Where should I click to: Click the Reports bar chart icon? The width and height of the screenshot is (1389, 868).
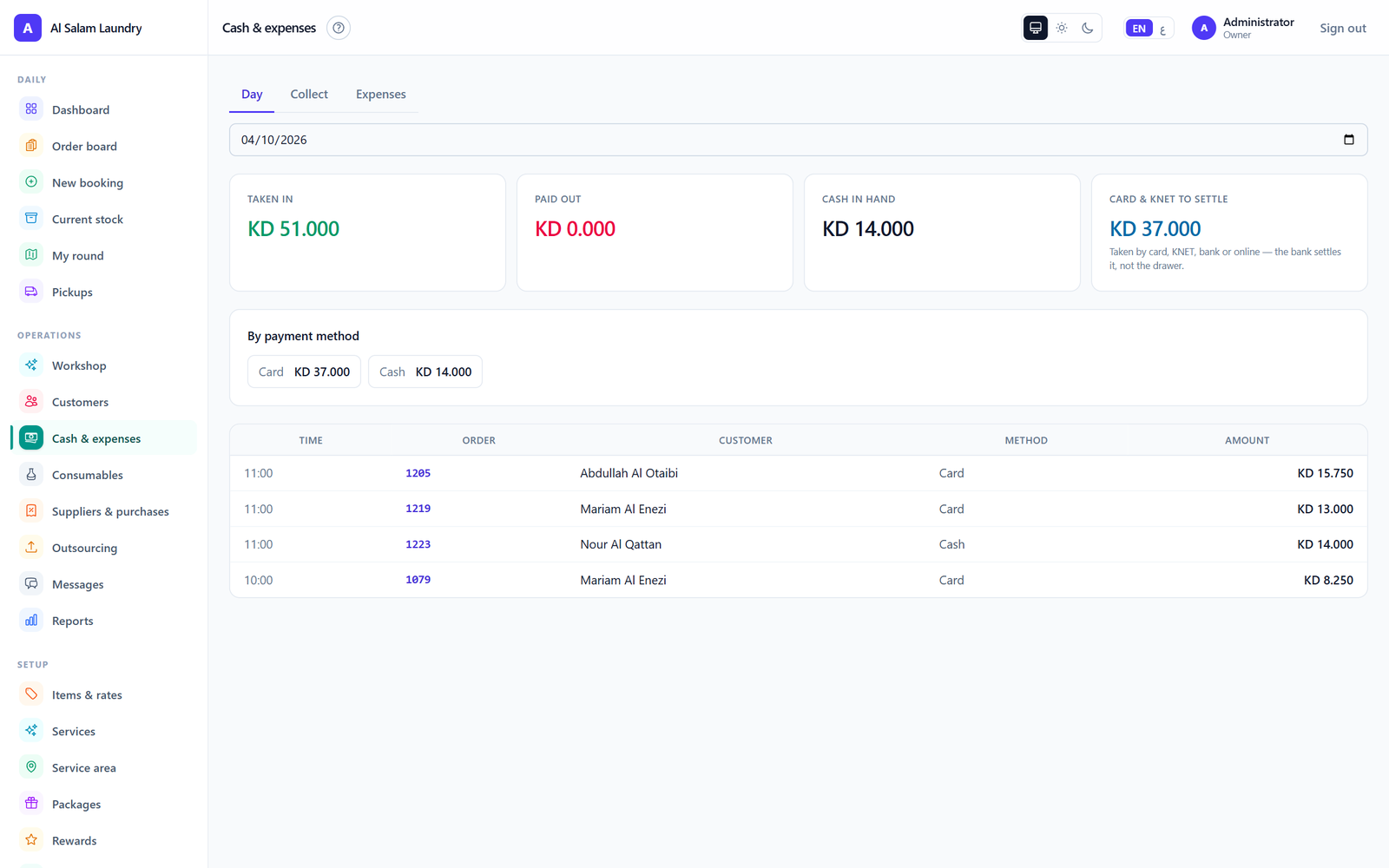tap(31, 621)
